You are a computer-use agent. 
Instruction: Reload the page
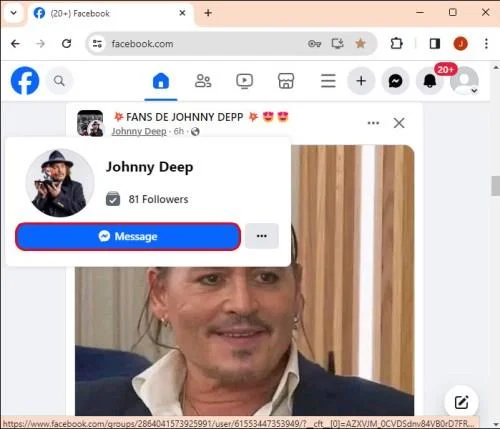point(66,44)
